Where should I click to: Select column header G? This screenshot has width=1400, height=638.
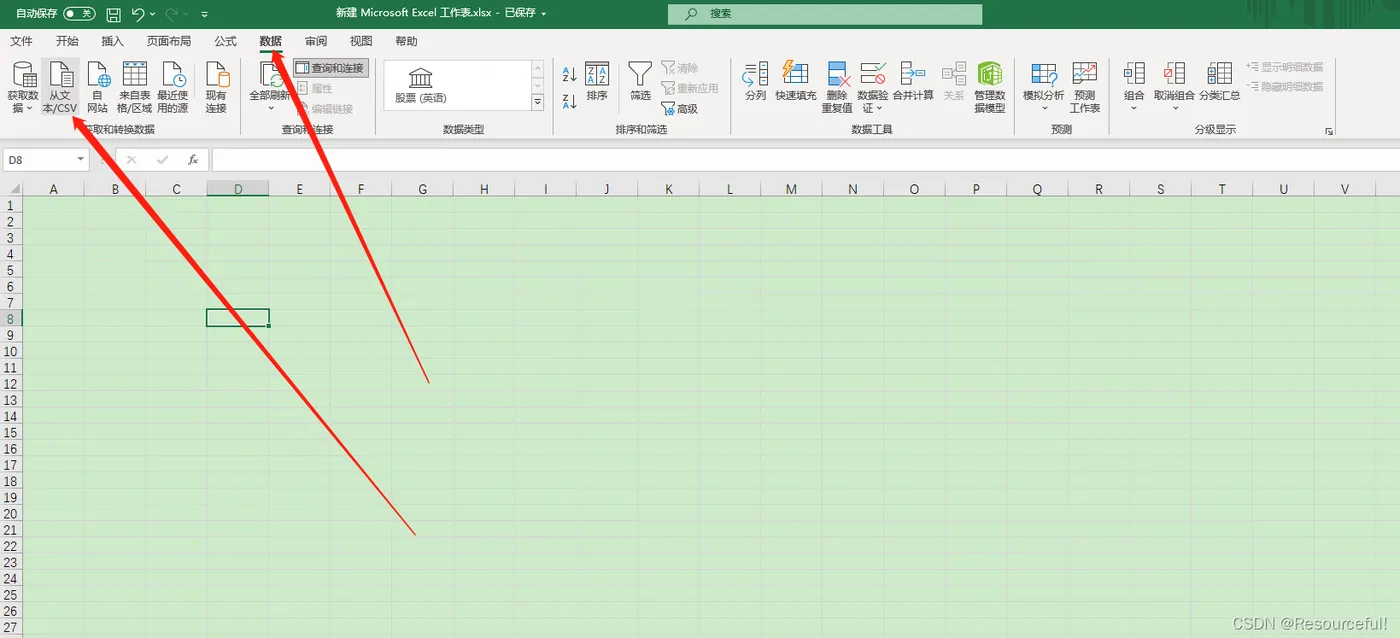[423, 189]
